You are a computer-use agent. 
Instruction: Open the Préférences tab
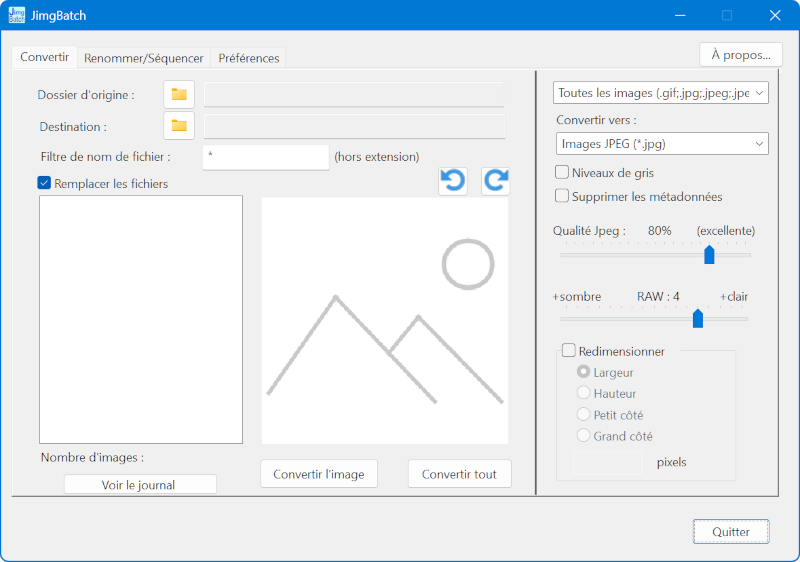[x=249, y=58]
